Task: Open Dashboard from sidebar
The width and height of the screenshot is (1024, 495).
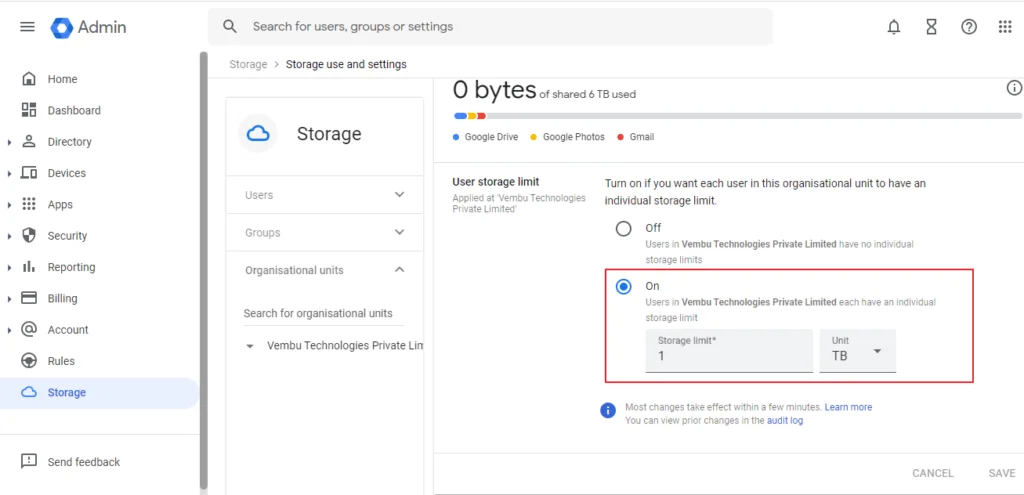Action: [74, 110]
